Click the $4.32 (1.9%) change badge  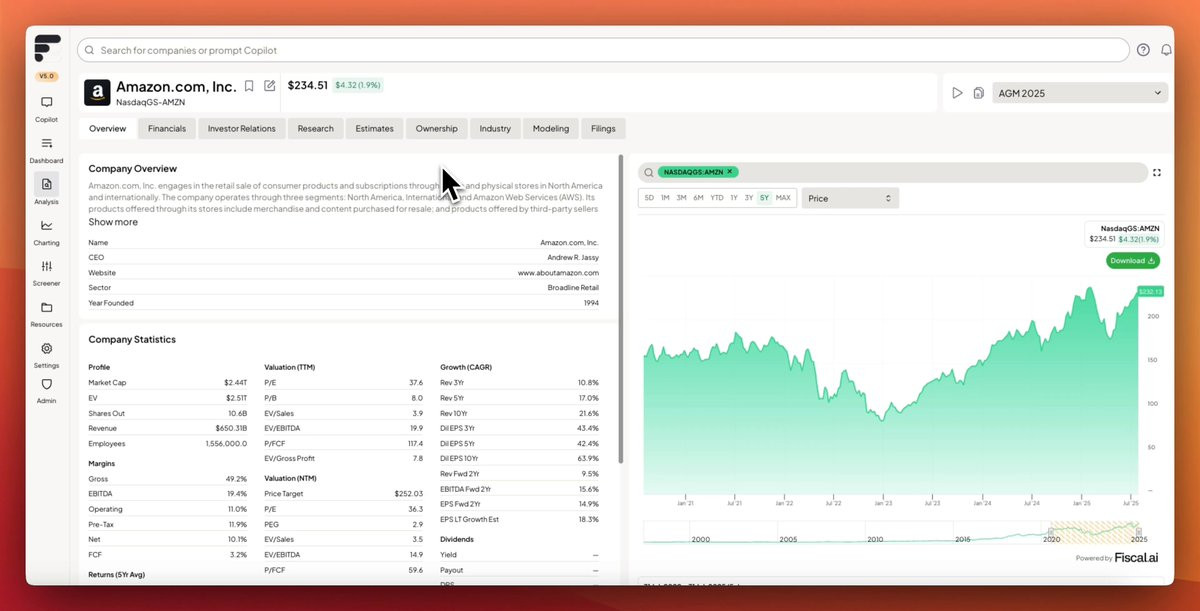357,86
